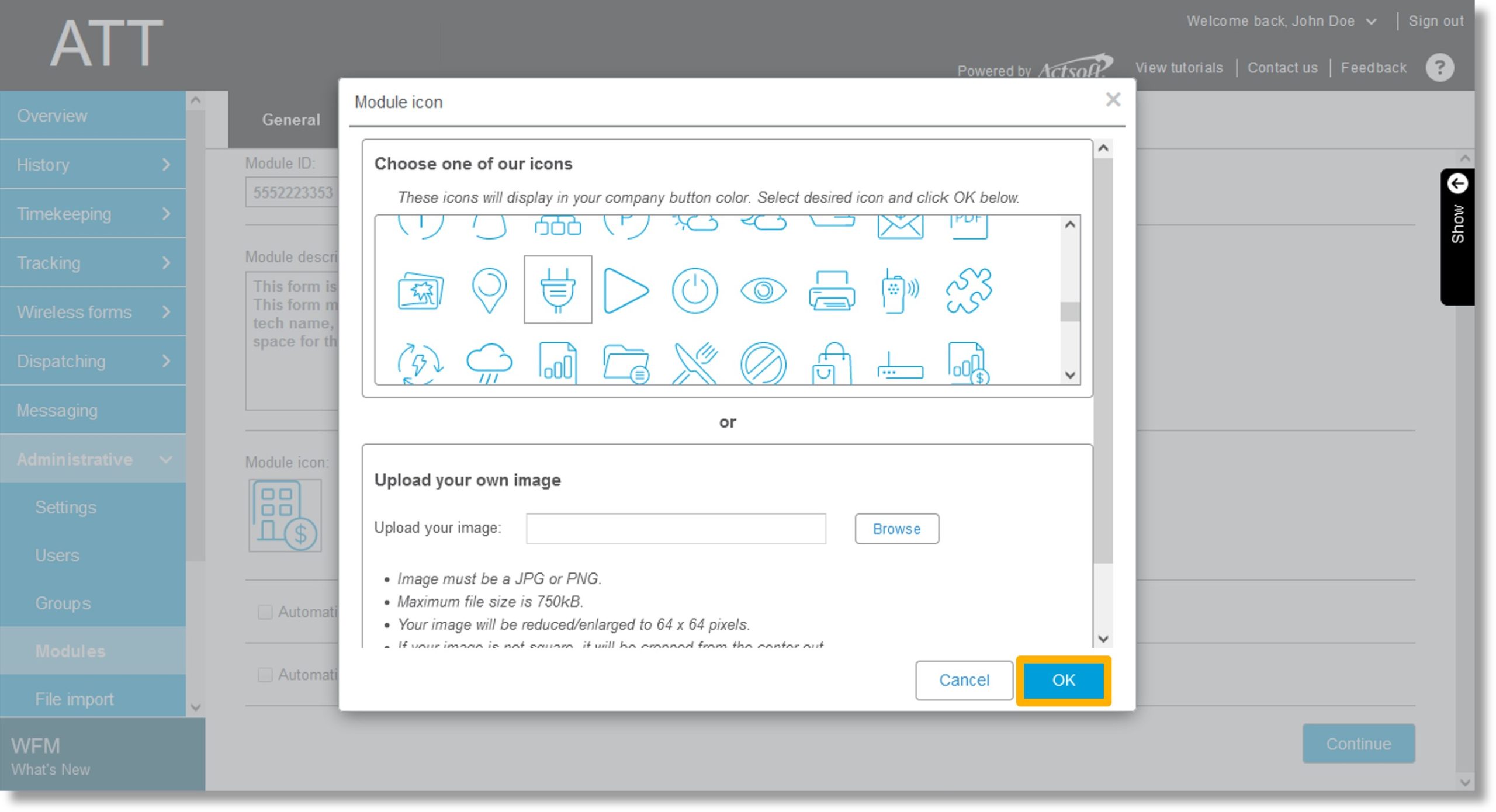Click the What's New link
Image resolution: width=1496 pixels, height=812 pixels.
tap(50, 770)
